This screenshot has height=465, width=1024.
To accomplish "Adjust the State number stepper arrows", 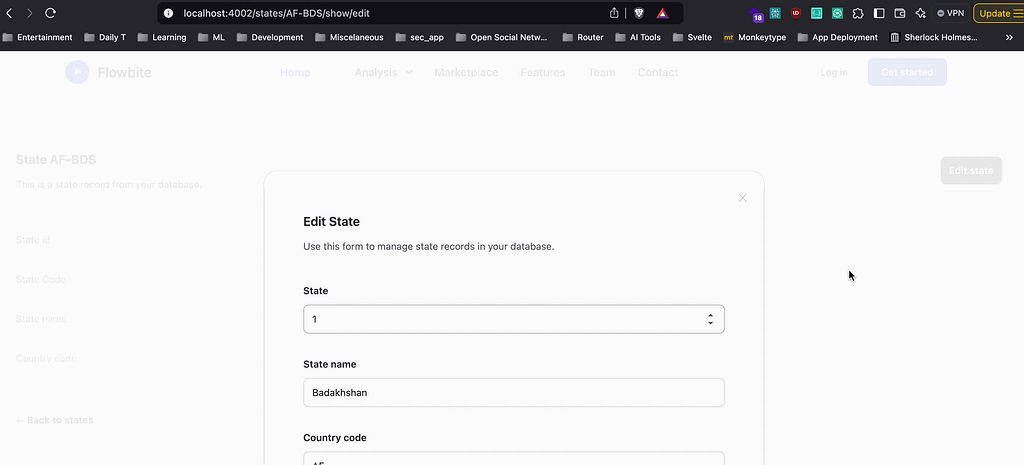I will pos(710,319).
